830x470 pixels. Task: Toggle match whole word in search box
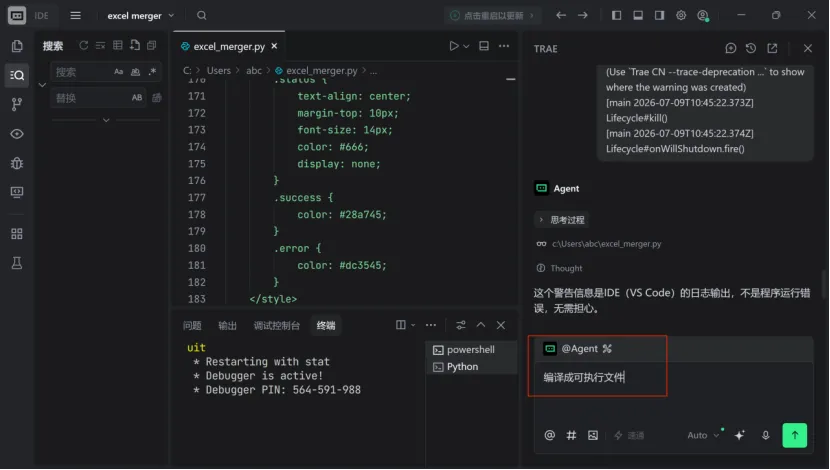pos(136,71)
